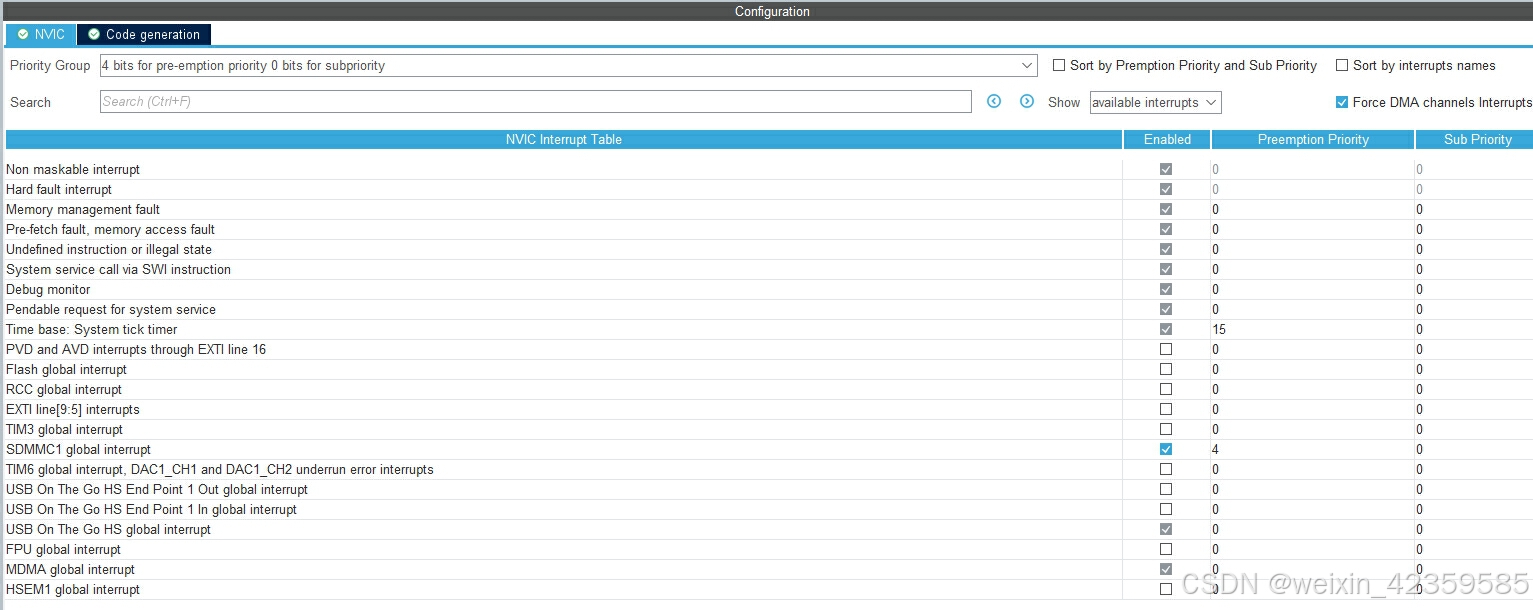Enable HSEM1 global interrupt checkbox
The image size is (1533, 610).
tap(1166, 590)
